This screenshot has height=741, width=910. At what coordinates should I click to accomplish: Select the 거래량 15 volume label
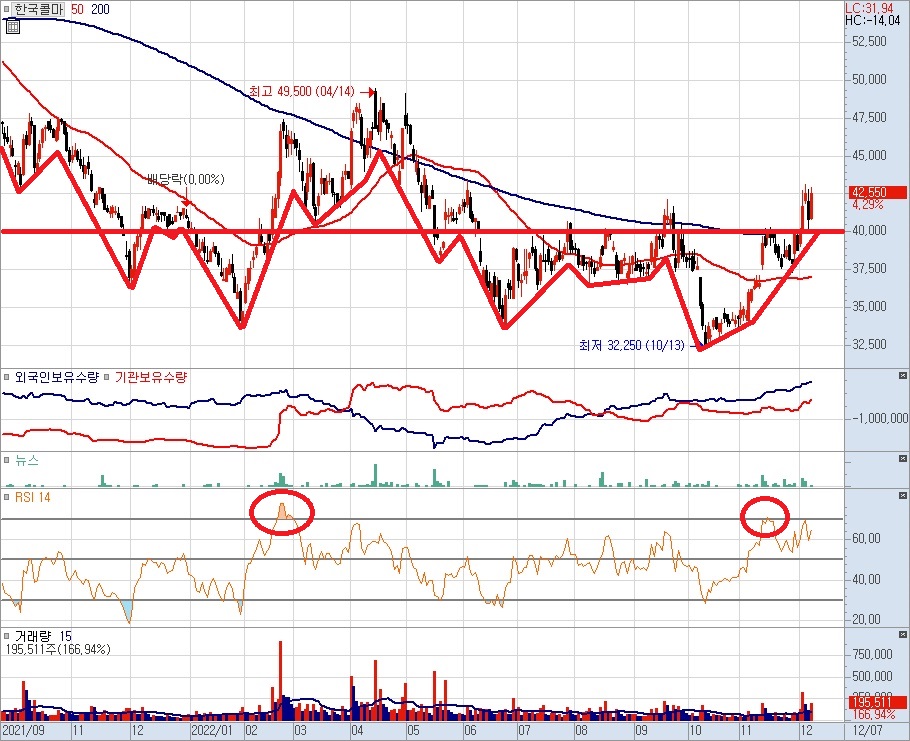(x=43, y=636)
